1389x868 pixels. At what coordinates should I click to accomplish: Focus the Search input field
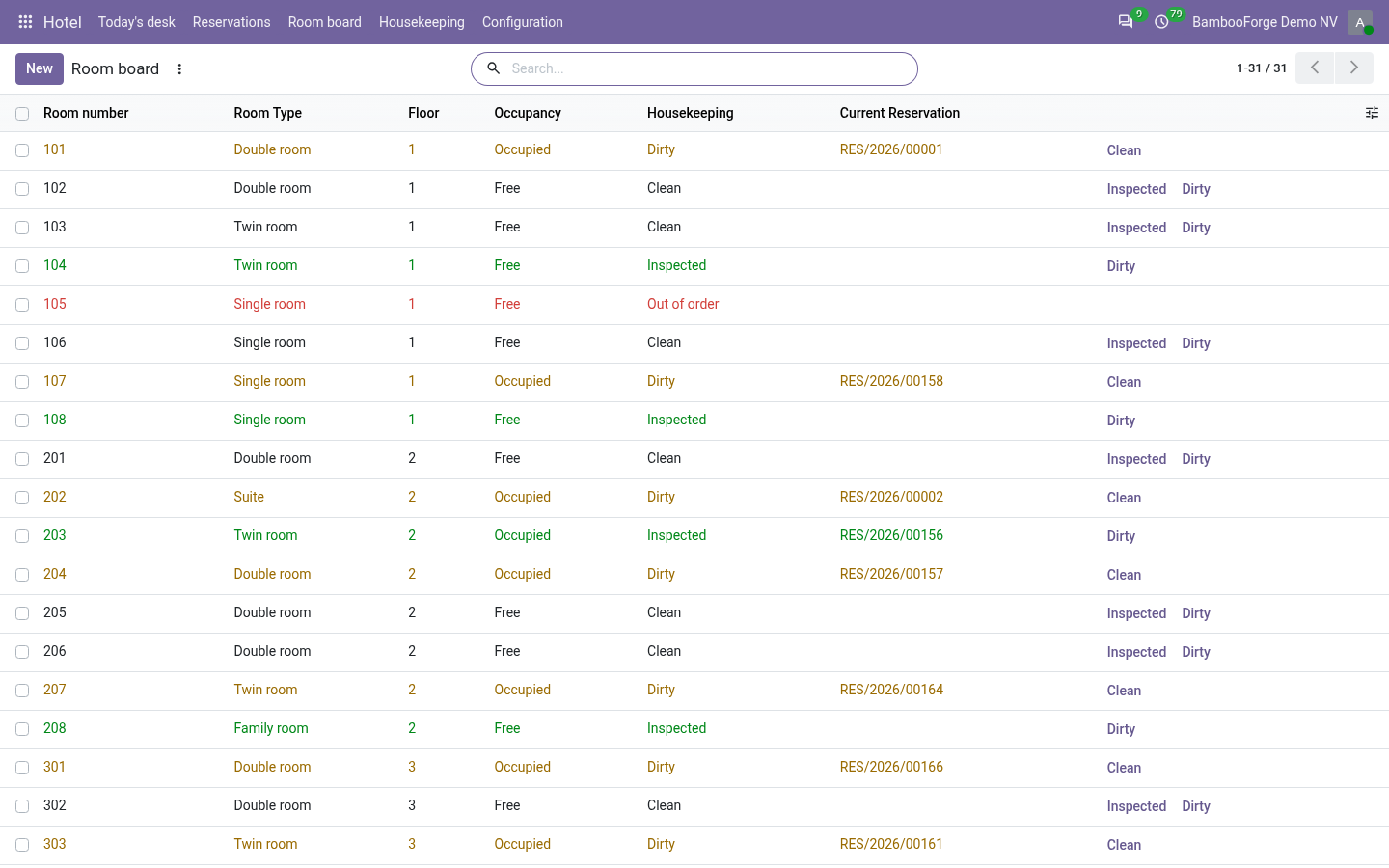pyautogui.click(x=709, y=68)
